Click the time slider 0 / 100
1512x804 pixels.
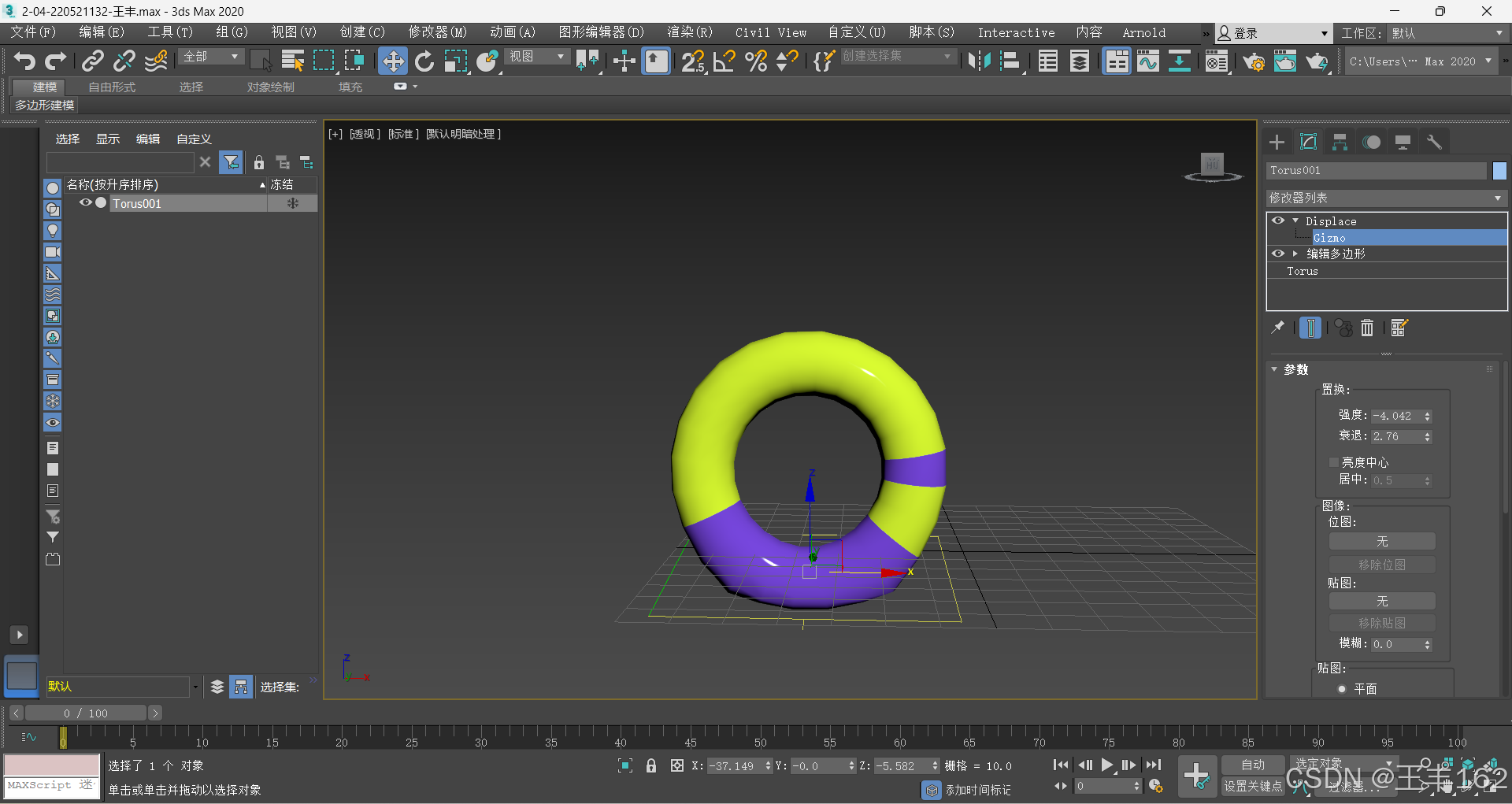pyautogui.click(x=86, y=713)
